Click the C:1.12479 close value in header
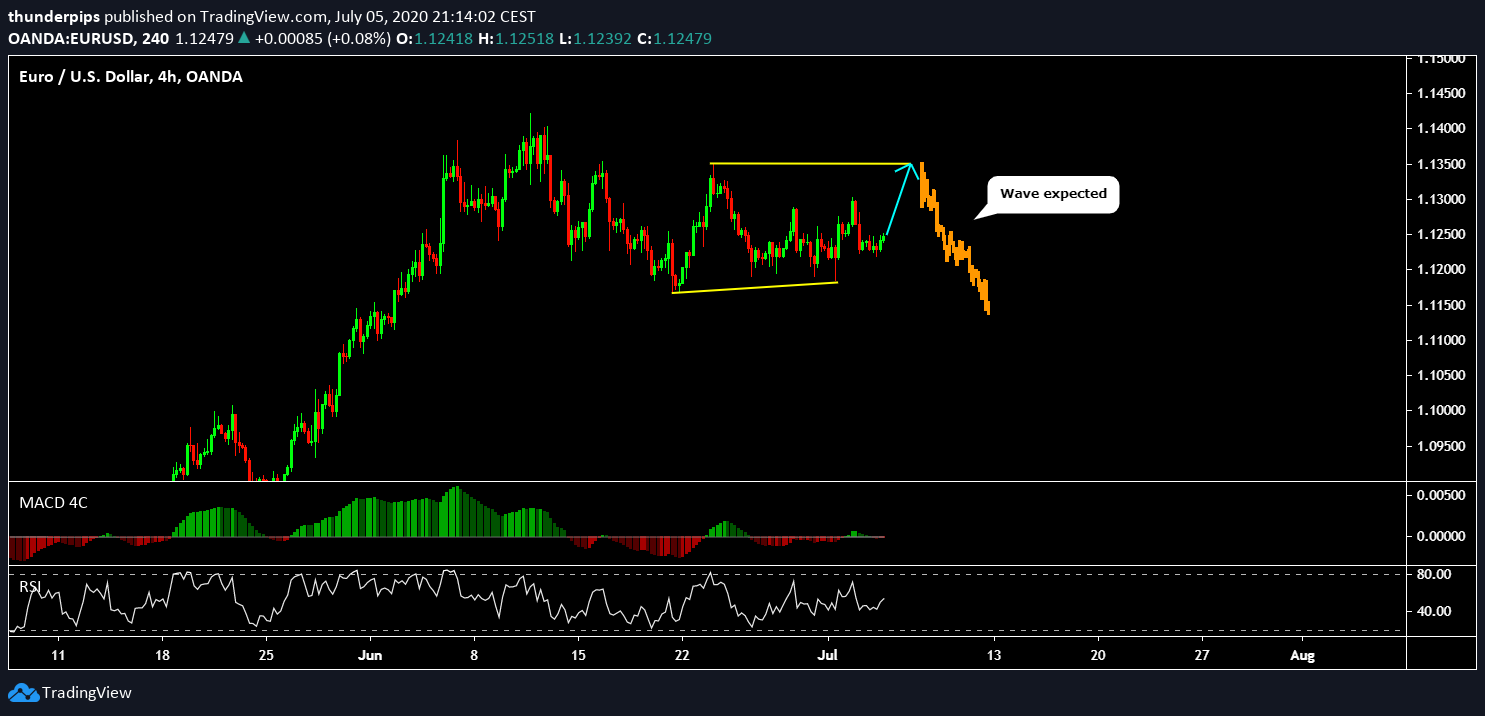This screenshot has width=1485, height=716. [674, 39]
